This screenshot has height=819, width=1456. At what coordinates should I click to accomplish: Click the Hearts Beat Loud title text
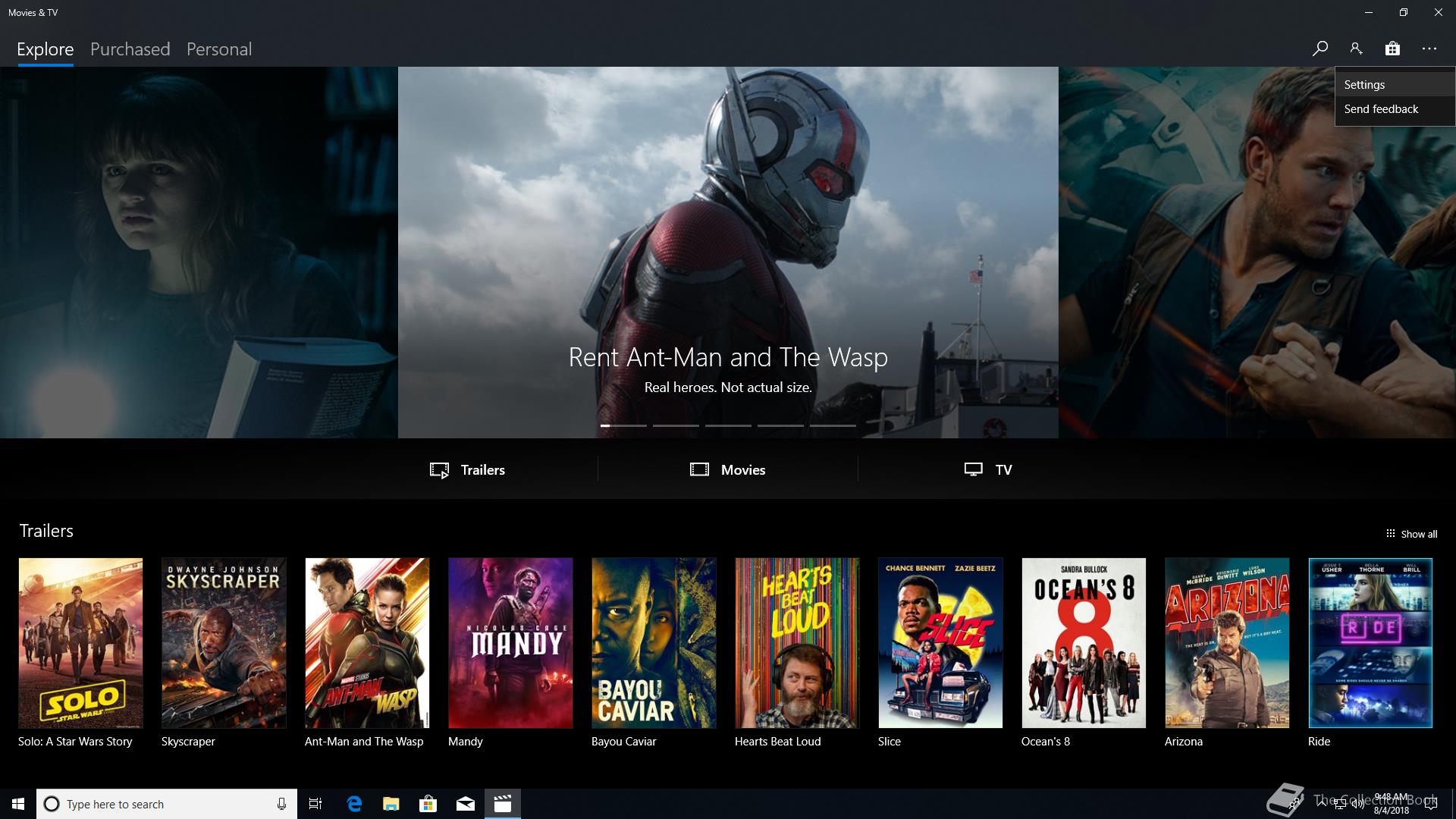777,742
